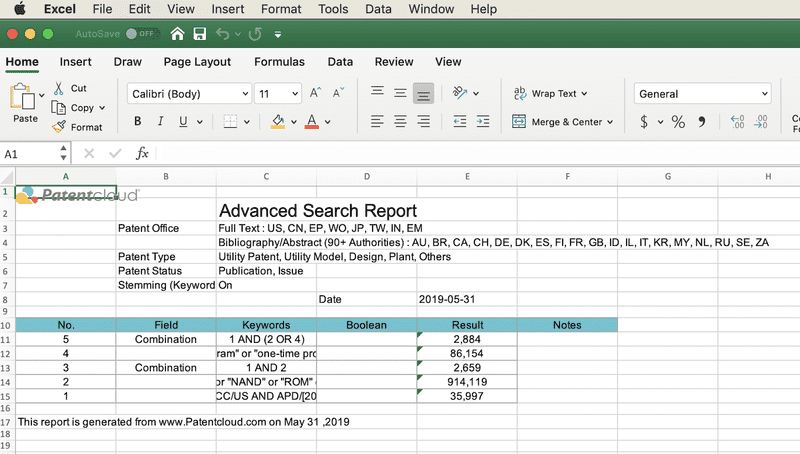Screen dimensions: 800x454
Task: Click the Insert Function fx icon
Action: pyautogui.click(x=142, y=154)
